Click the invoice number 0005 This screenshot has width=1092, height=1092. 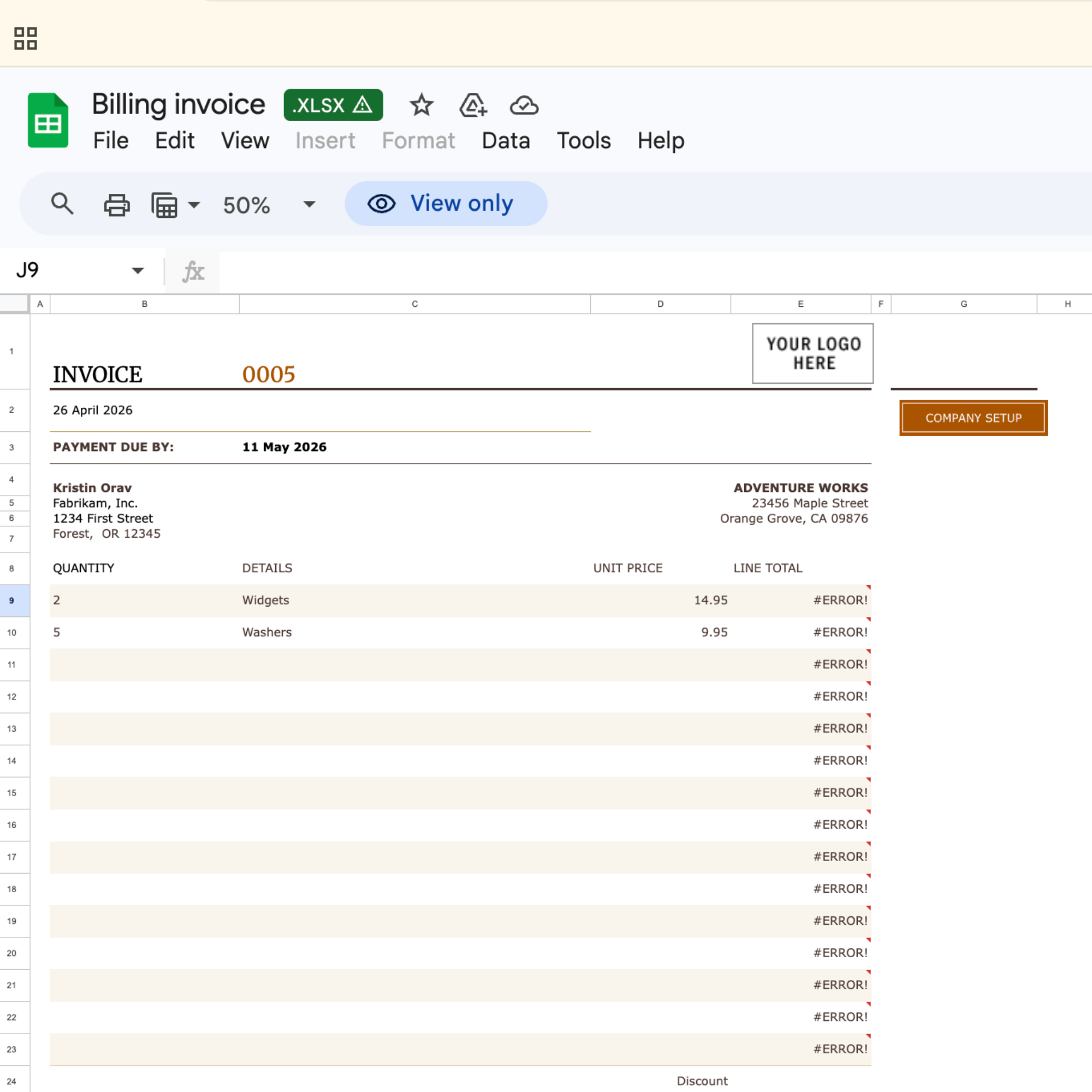(x=269, y=374)
